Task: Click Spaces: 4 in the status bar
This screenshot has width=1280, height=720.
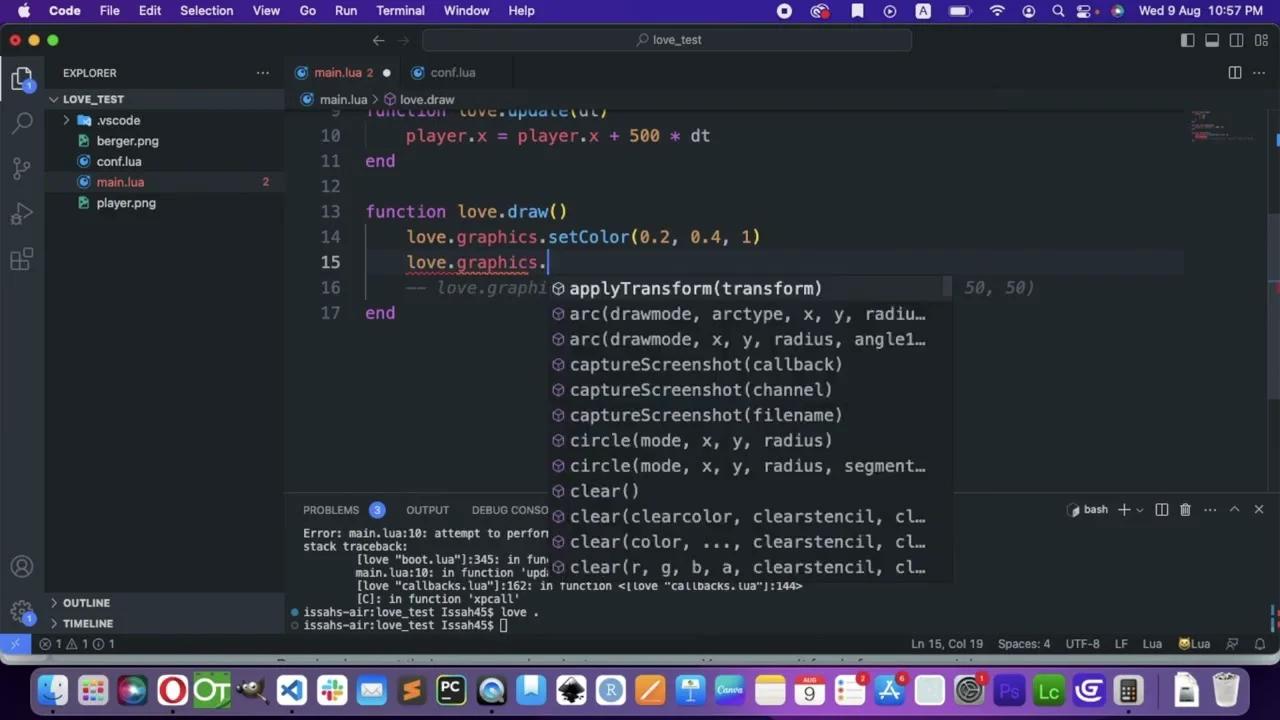Action: (1023, 644)
